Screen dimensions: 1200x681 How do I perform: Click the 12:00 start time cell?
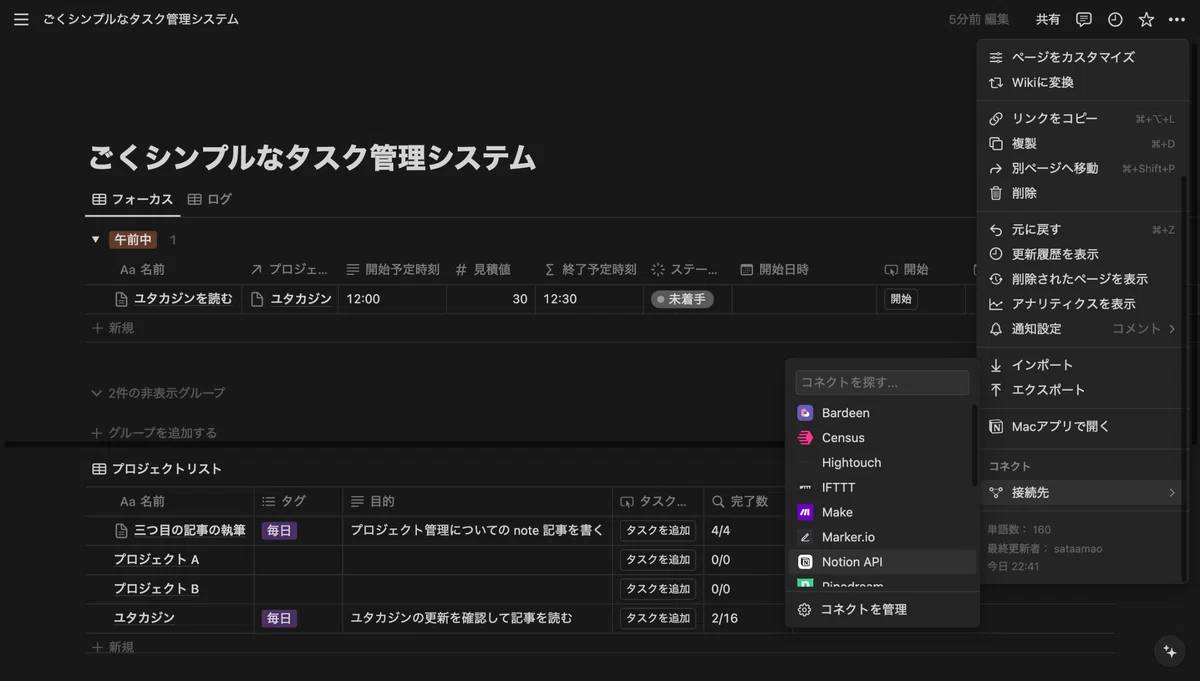[x=392, y=299]
